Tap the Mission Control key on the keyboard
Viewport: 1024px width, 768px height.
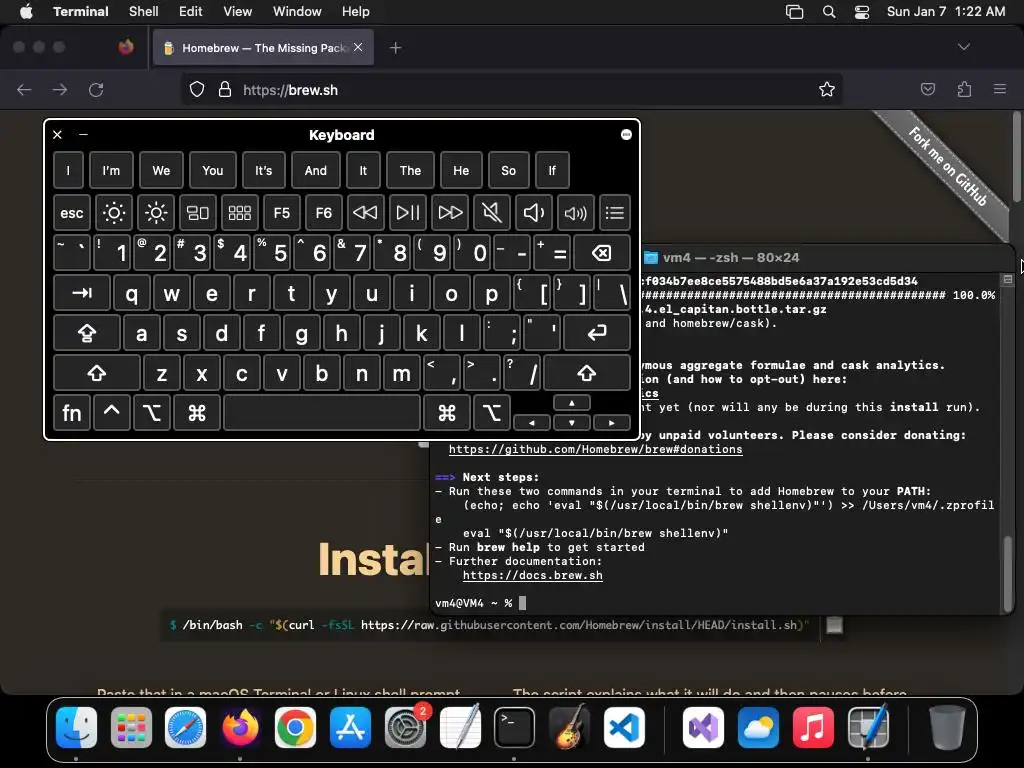tap(197, 213)
